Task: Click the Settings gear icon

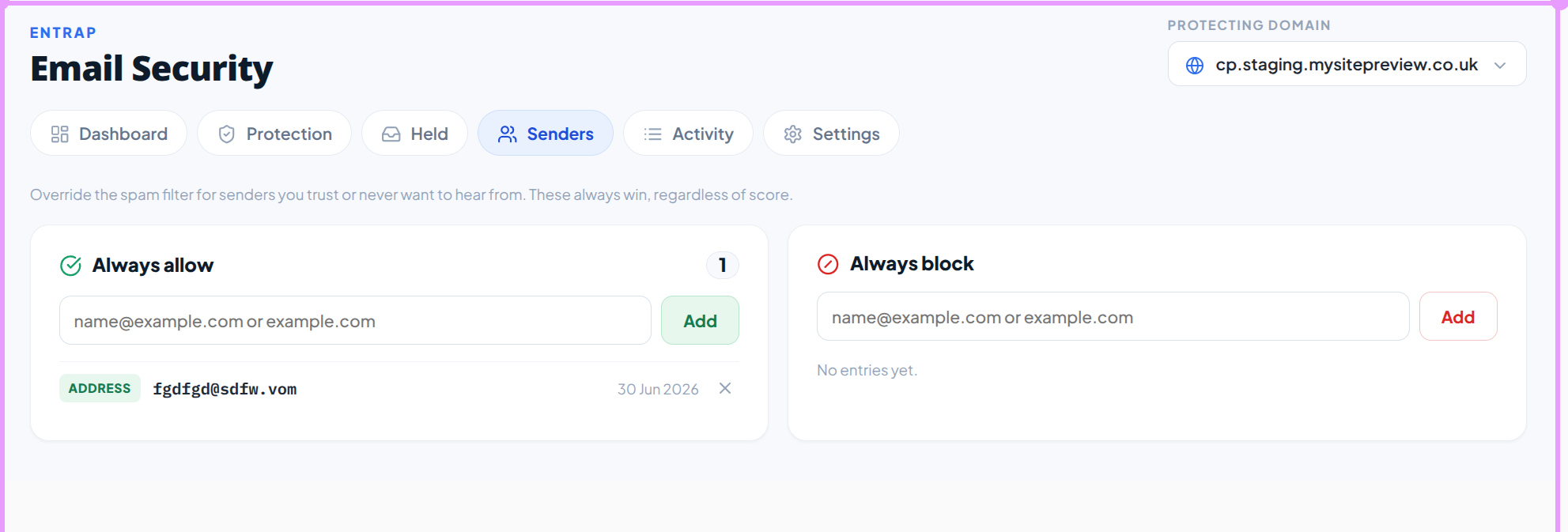Action: (793, 134)
